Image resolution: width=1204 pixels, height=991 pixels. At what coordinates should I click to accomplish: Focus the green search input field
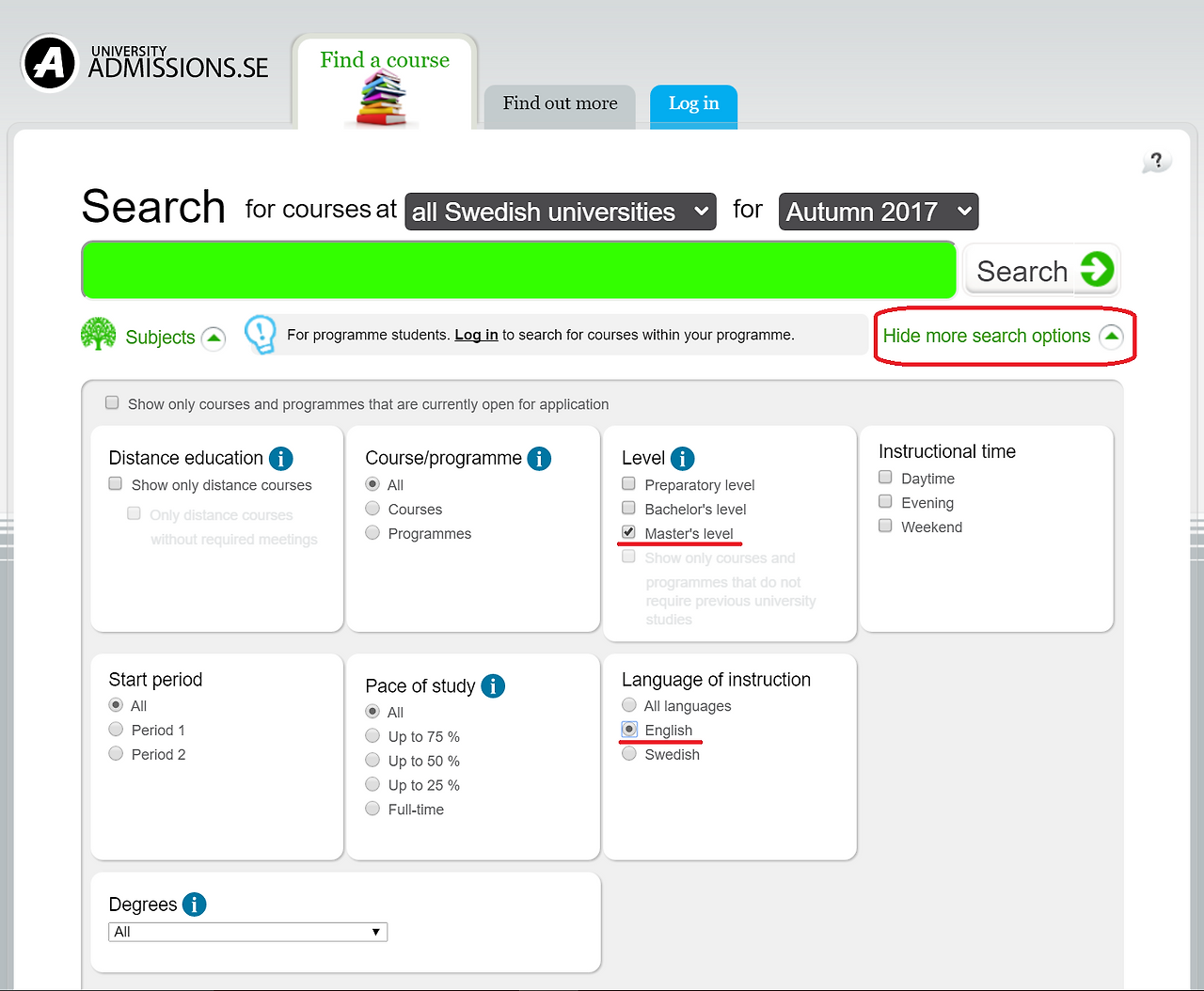pyautogui.click(x=519, y=270)
